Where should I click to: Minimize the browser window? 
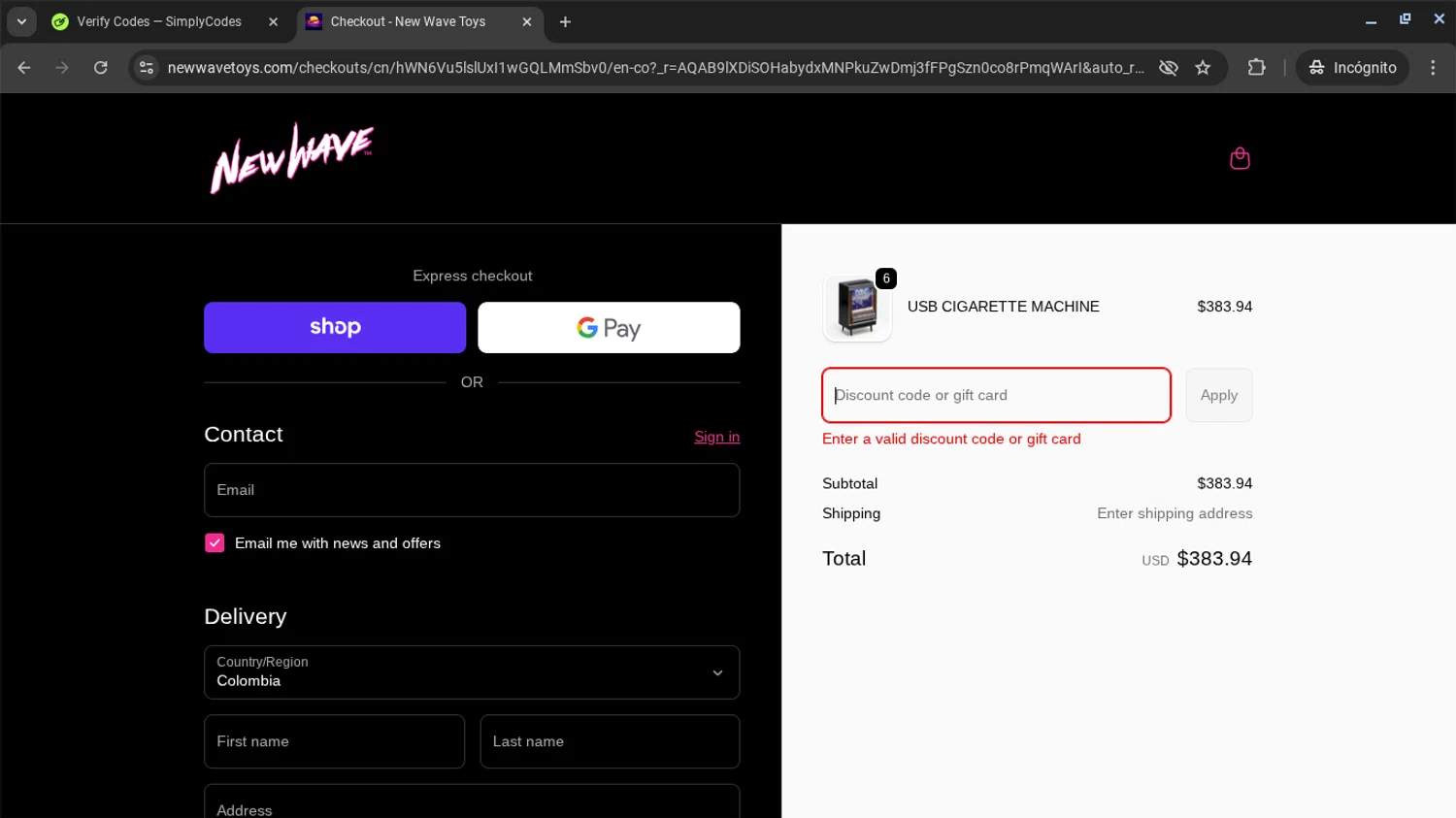tap(1371, 20)
